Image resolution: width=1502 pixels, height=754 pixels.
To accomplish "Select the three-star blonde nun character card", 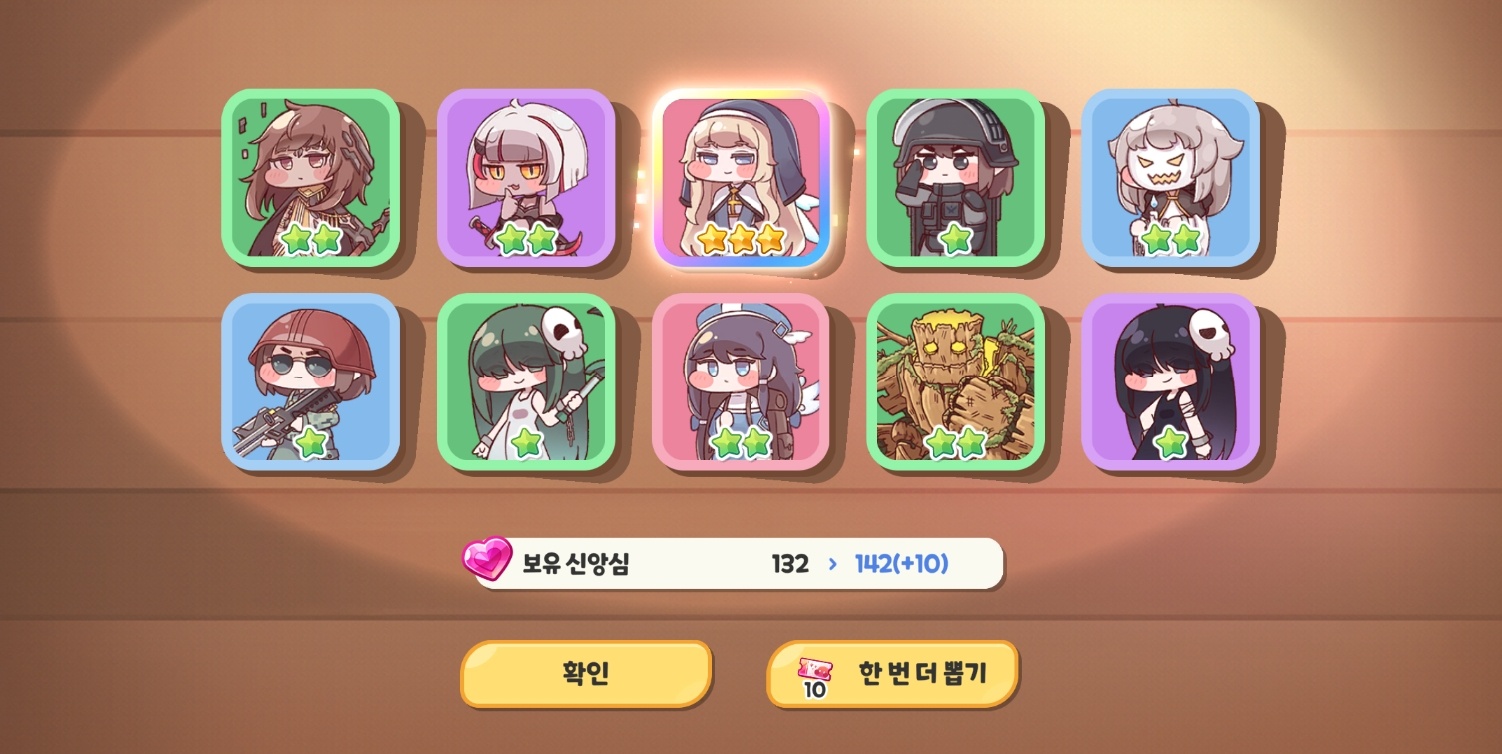I will (741, 178).
